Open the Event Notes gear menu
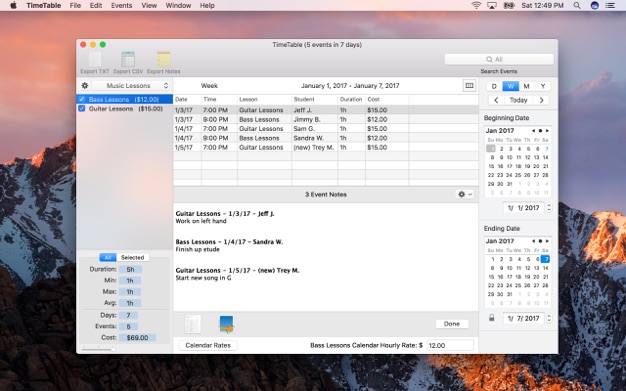This screenshot has width=626, height=391. [x=465, y=194]
